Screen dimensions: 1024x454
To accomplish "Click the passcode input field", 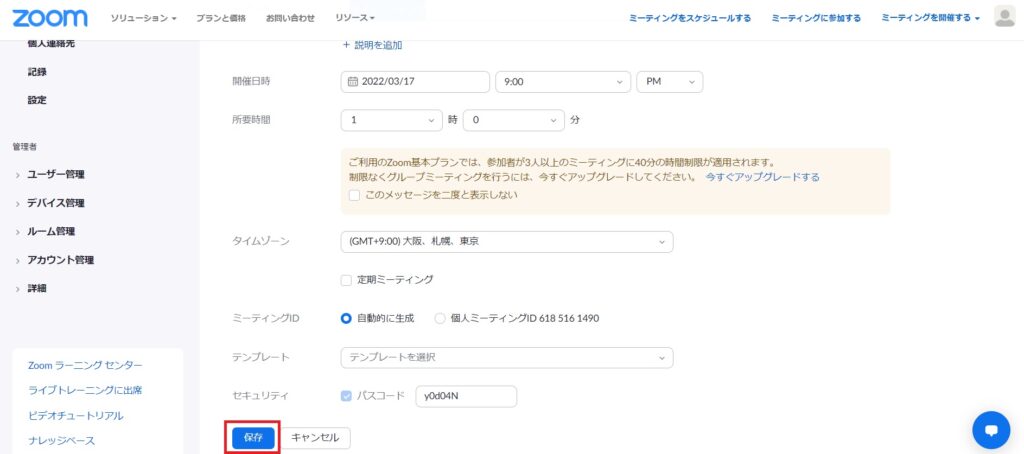I will 465,396.
